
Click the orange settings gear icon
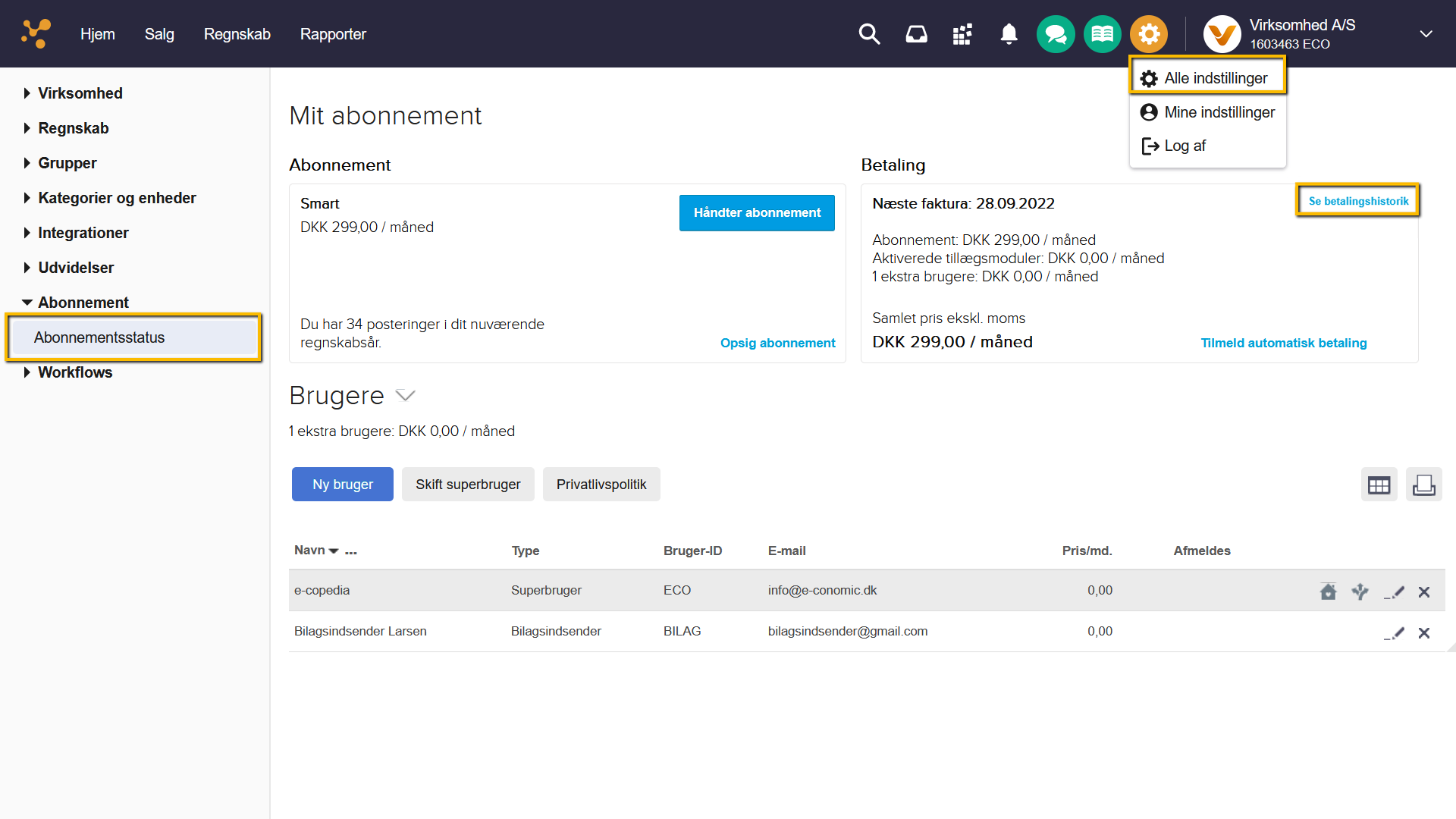tap(1149, 34)
